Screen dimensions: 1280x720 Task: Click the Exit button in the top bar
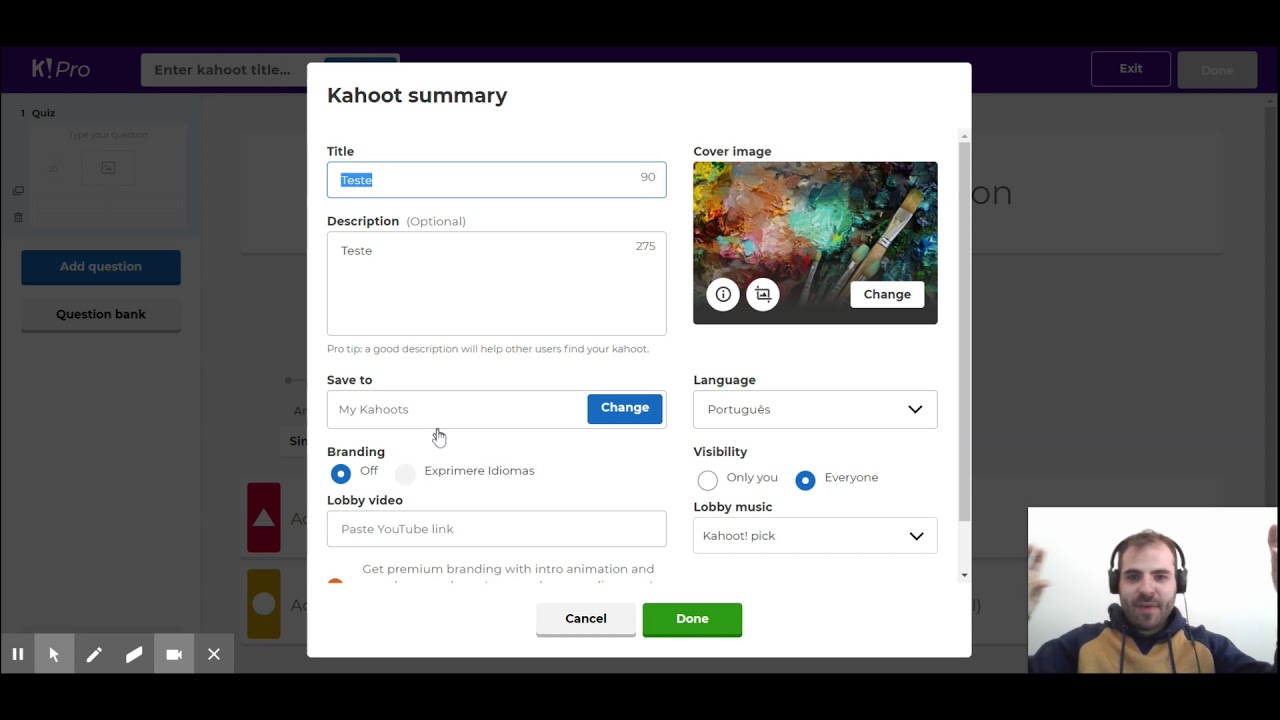point(1131,69)
